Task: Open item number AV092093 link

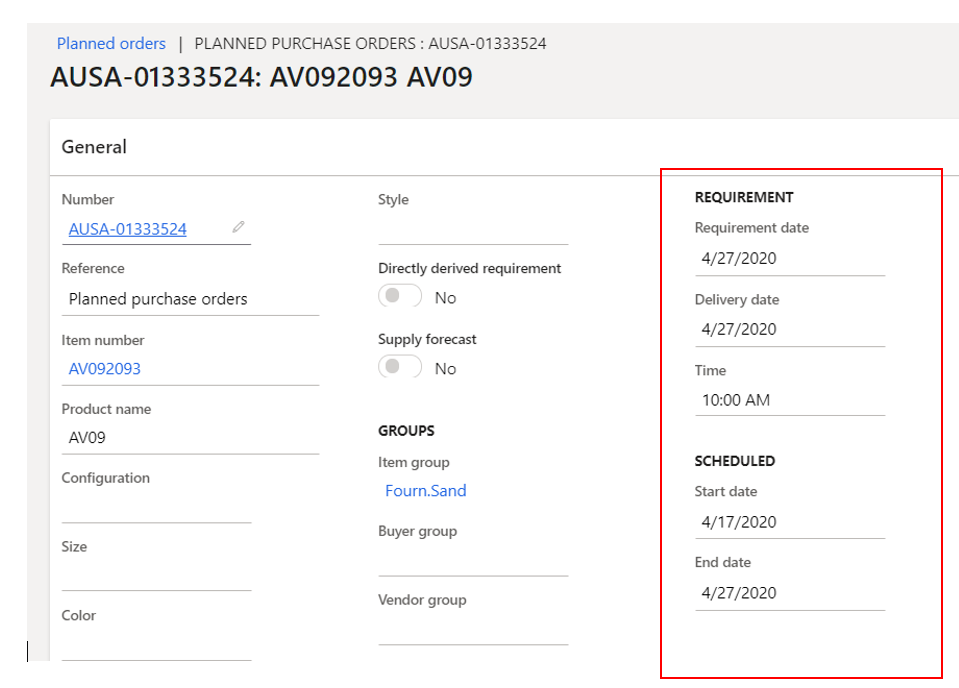Action: coord(105,368)
